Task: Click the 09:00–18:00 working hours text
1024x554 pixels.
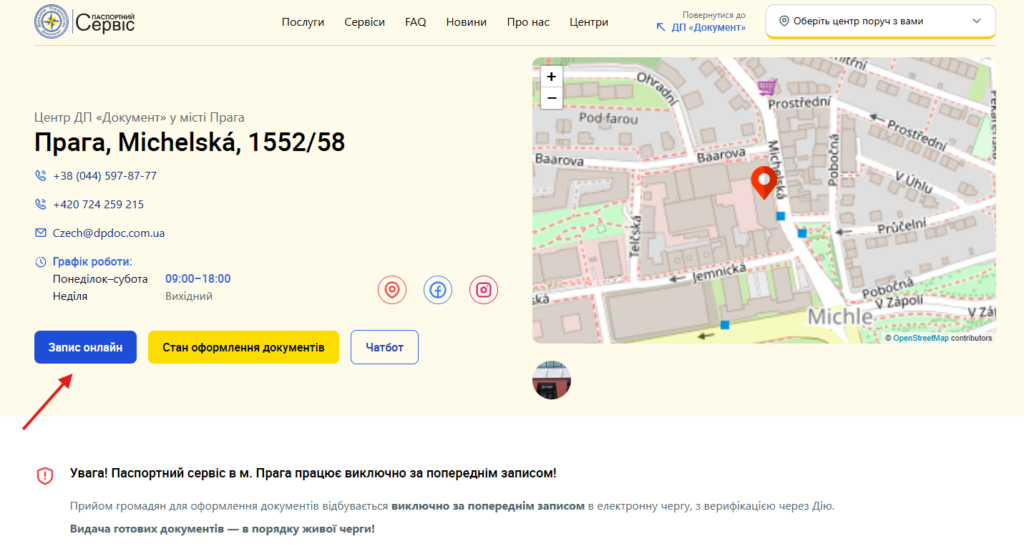Action: (198, 279)
